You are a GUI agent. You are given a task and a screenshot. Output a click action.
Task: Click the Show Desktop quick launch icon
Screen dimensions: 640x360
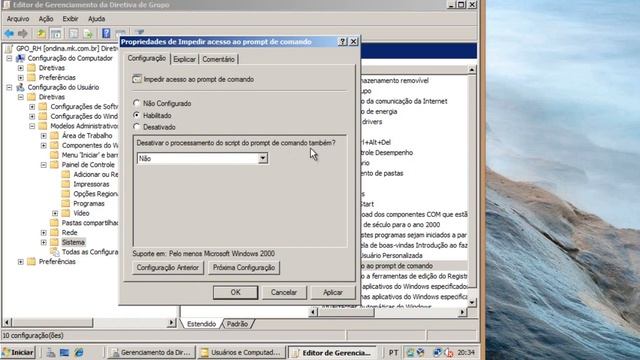click(x=64, y=353)
